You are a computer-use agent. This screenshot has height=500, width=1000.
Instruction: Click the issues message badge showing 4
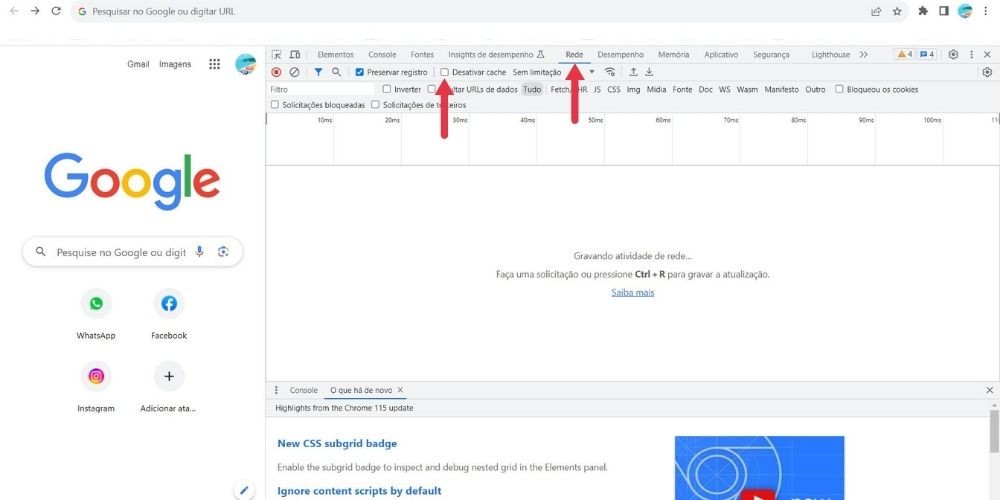927,55
